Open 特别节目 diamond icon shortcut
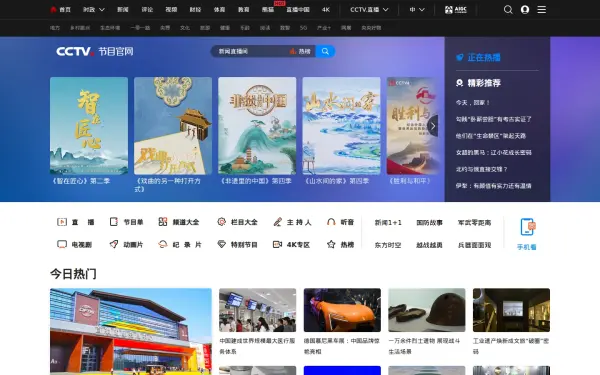Screen dimensions: 600x375 coord(221,244)
